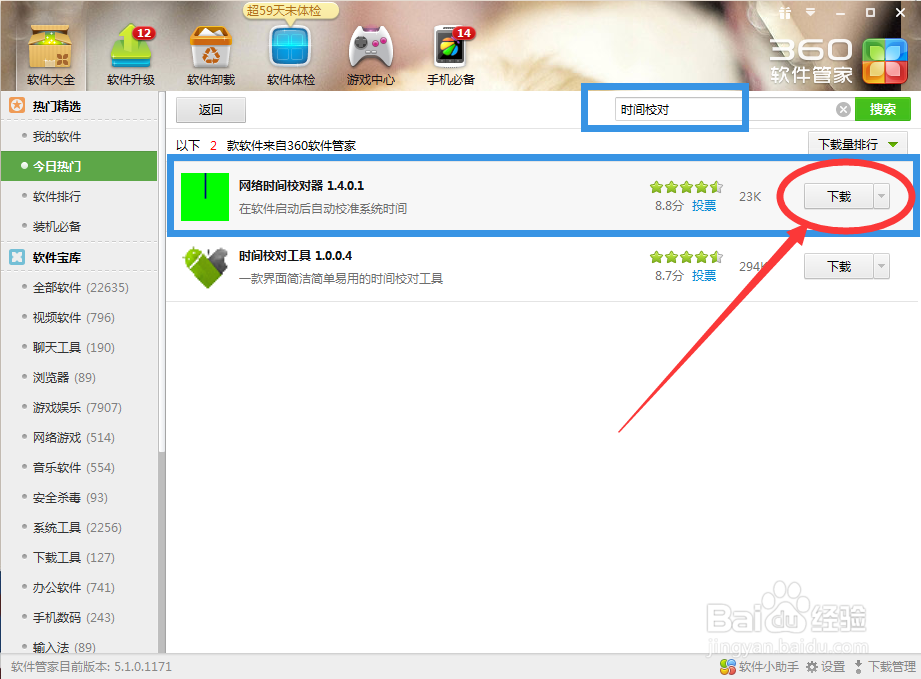Screen dimensions: 921x679
Task: Open the 软件卸载 uninstall icon
Action: click(x=211, y=55)
